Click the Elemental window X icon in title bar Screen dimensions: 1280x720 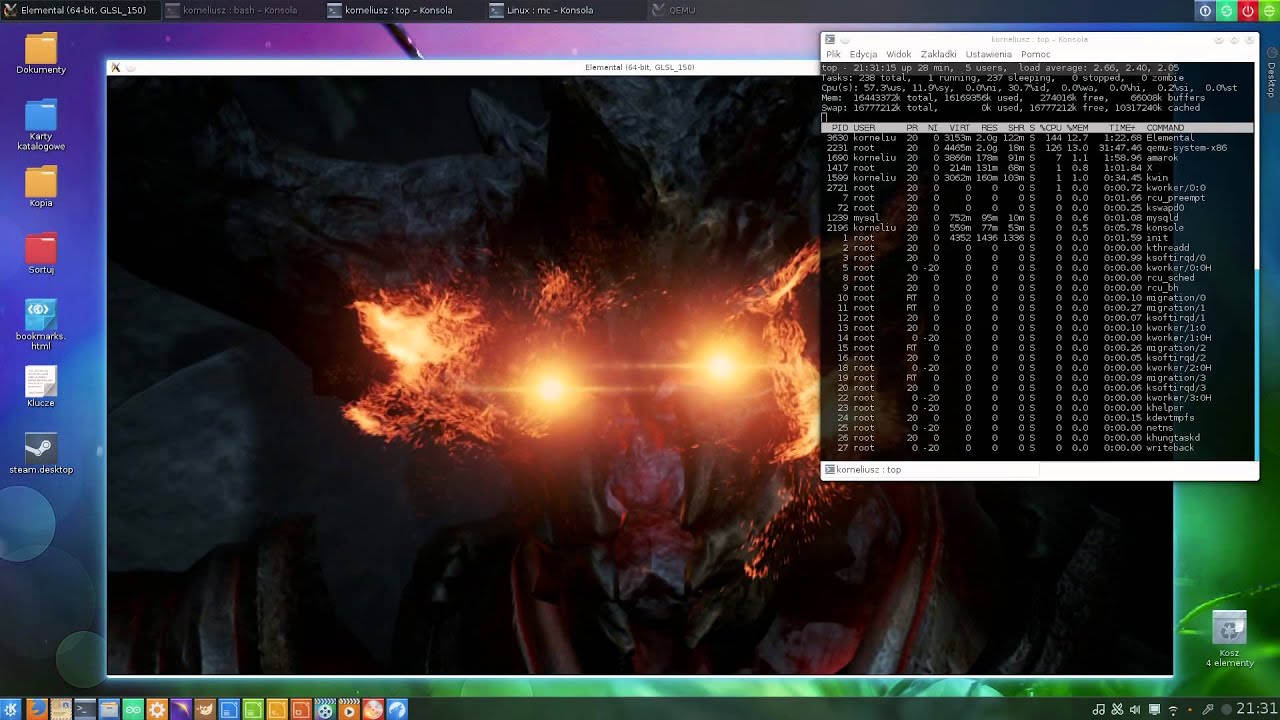click(x=115, y=67)
